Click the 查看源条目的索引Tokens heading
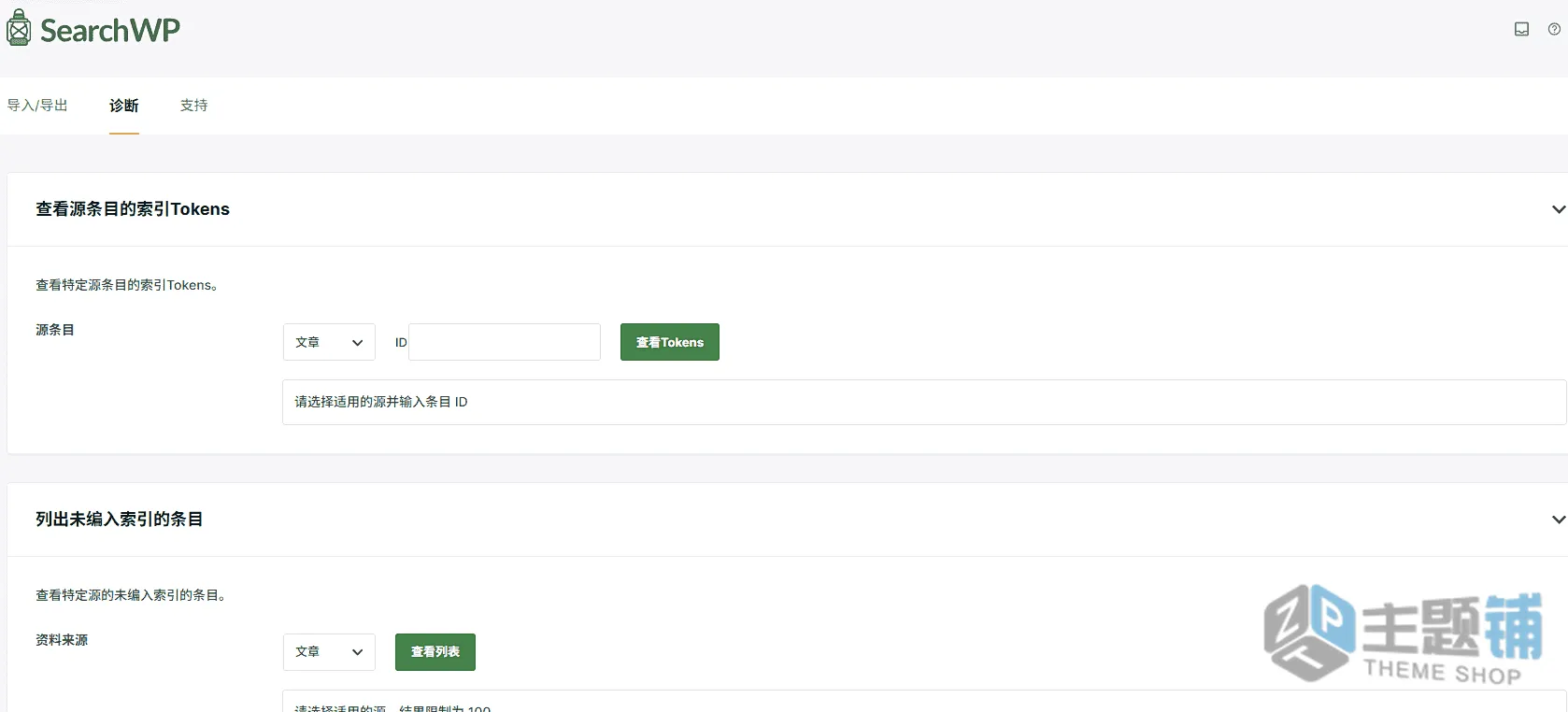The width and height of the screenshot is (1568, 712). tap(133, 209)
